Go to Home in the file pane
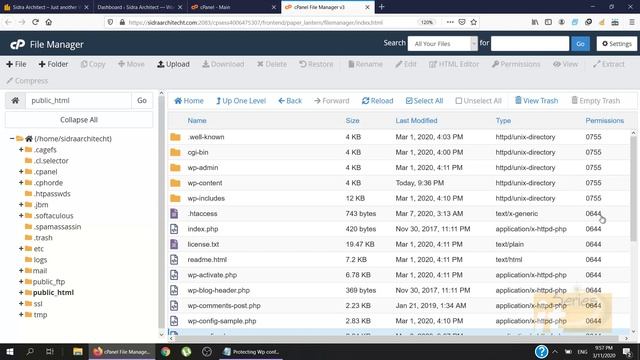This screenshot has width=640, height=360. (189, 101)
